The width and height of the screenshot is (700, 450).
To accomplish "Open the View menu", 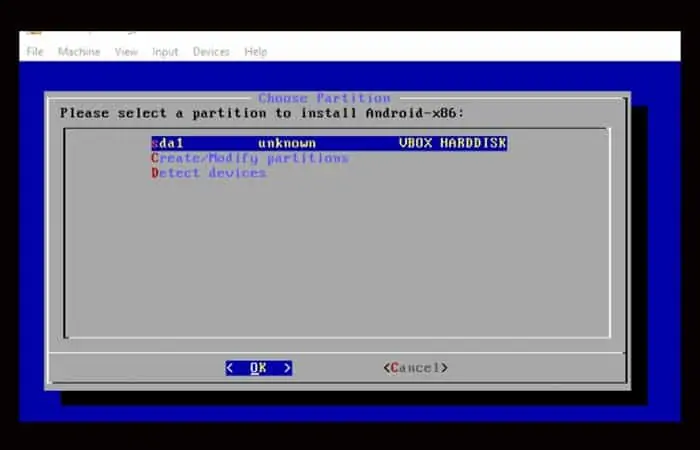I will coord(126,52).
